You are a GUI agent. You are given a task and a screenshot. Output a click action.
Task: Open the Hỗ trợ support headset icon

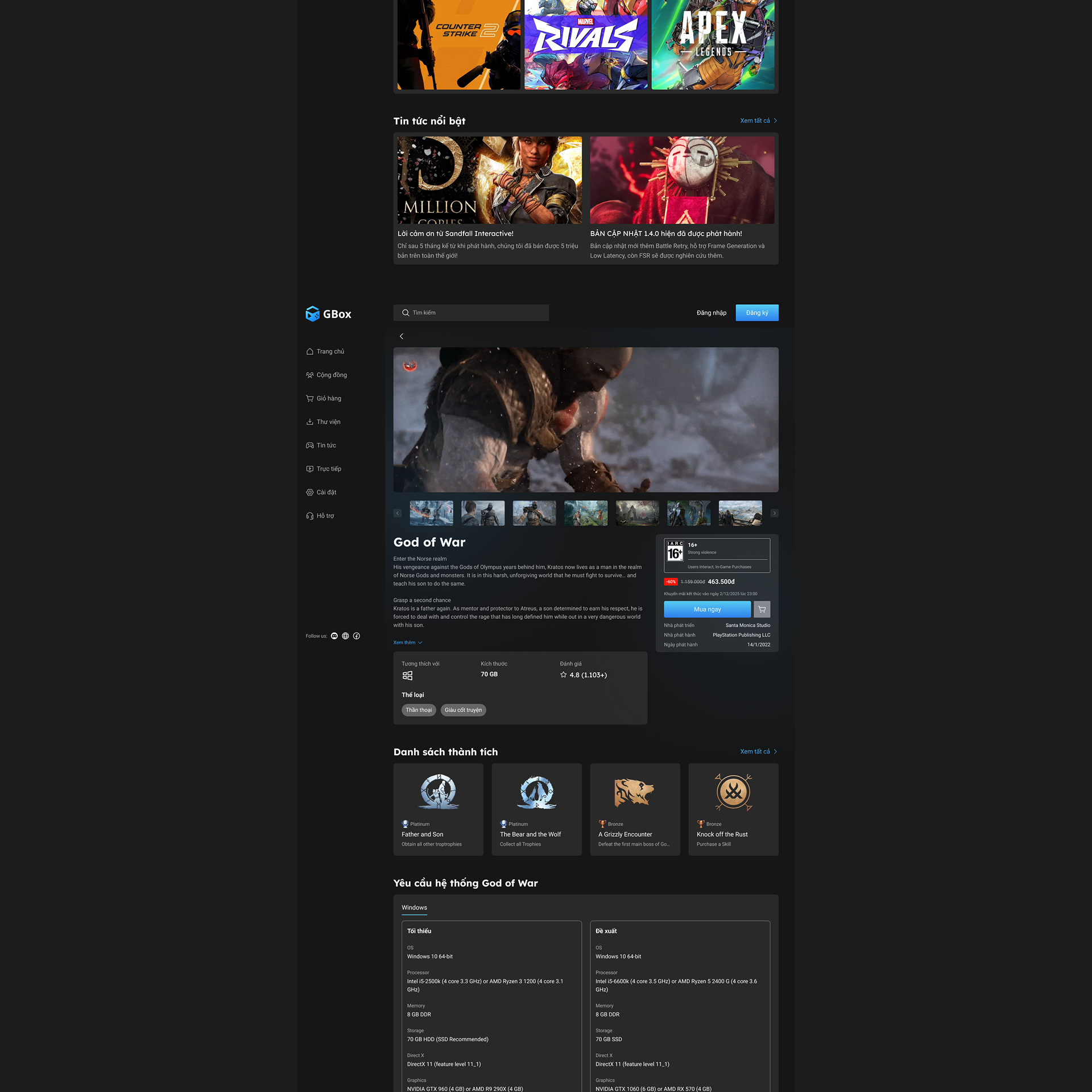pos(309,516)
